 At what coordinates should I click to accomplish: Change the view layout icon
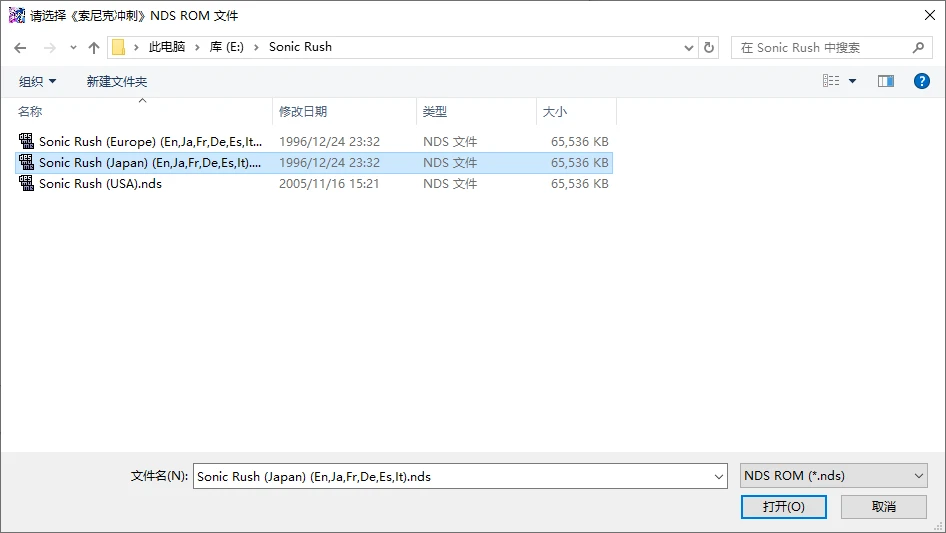(831, 81)
